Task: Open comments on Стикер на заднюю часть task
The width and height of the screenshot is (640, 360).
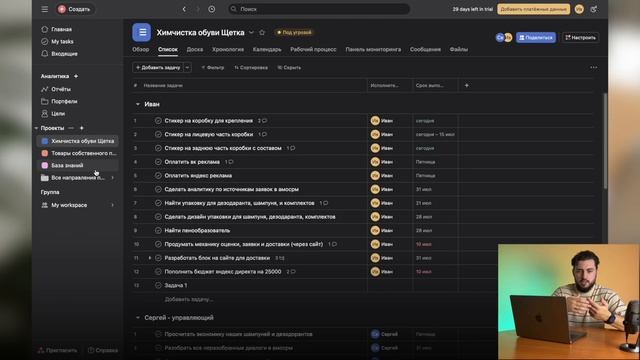Action: 291,148
